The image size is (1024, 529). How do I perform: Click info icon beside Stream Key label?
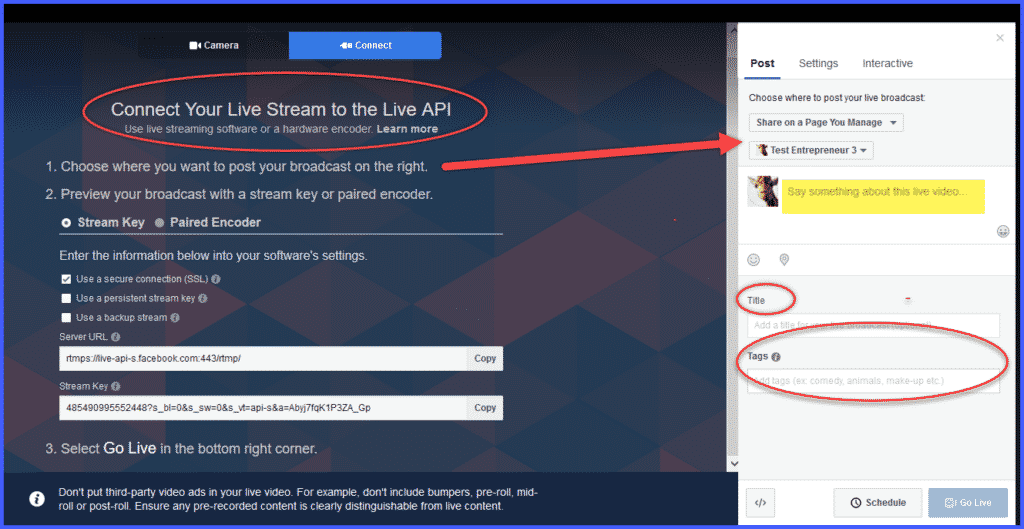tap(116, 386)
